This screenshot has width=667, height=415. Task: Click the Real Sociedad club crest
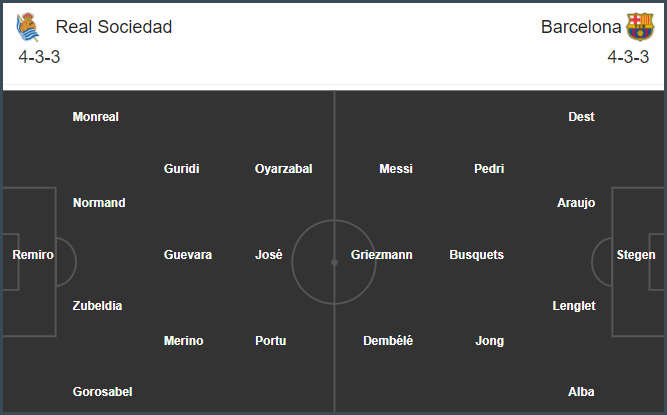28,27
